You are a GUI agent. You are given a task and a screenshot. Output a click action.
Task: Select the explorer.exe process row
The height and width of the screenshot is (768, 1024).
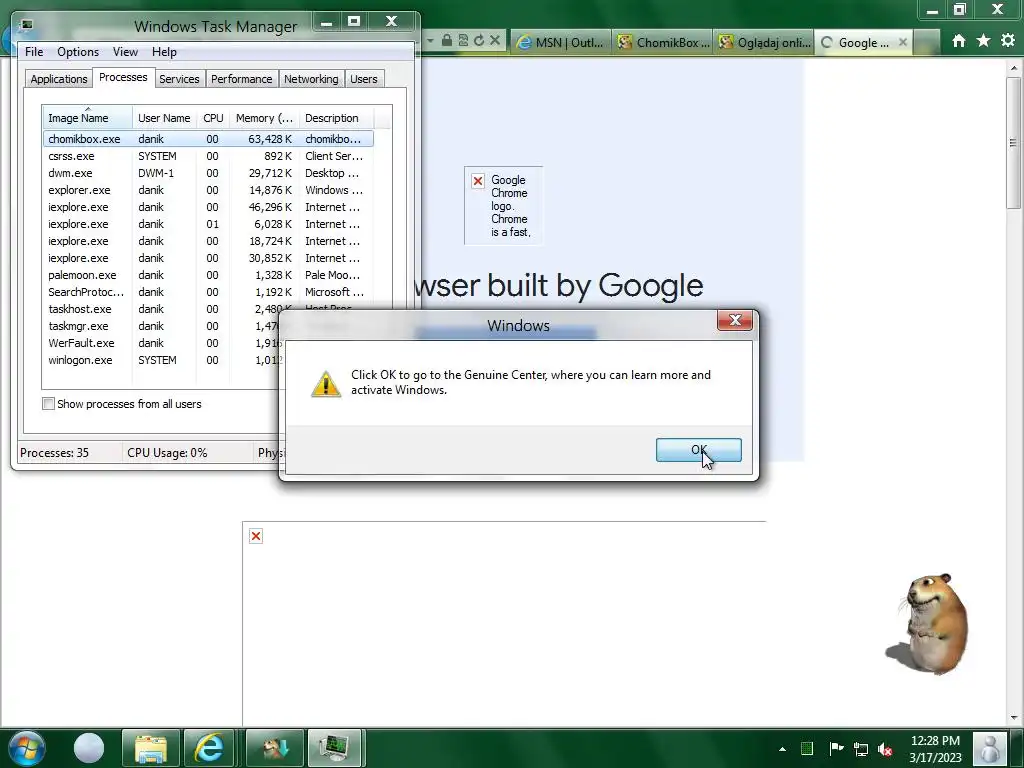point(208,190)
